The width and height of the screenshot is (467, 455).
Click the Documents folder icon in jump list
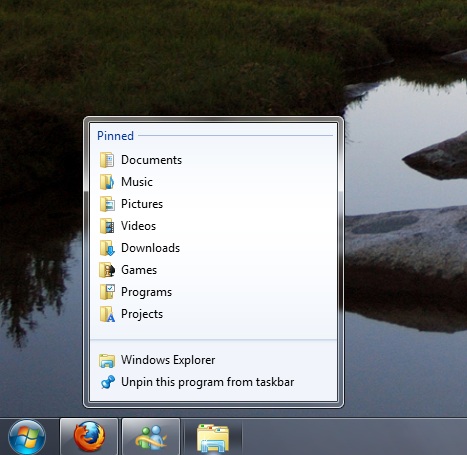tap(107, 160)
